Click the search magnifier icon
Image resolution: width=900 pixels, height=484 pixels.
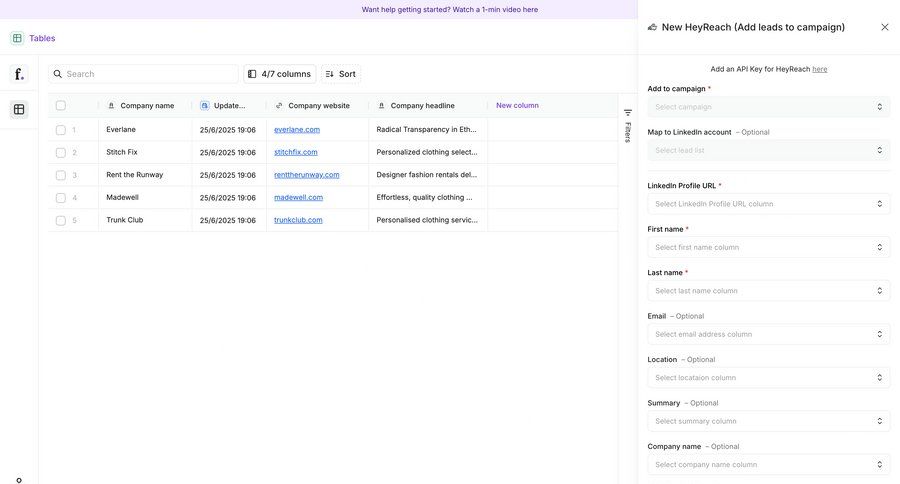coord(57,74)
